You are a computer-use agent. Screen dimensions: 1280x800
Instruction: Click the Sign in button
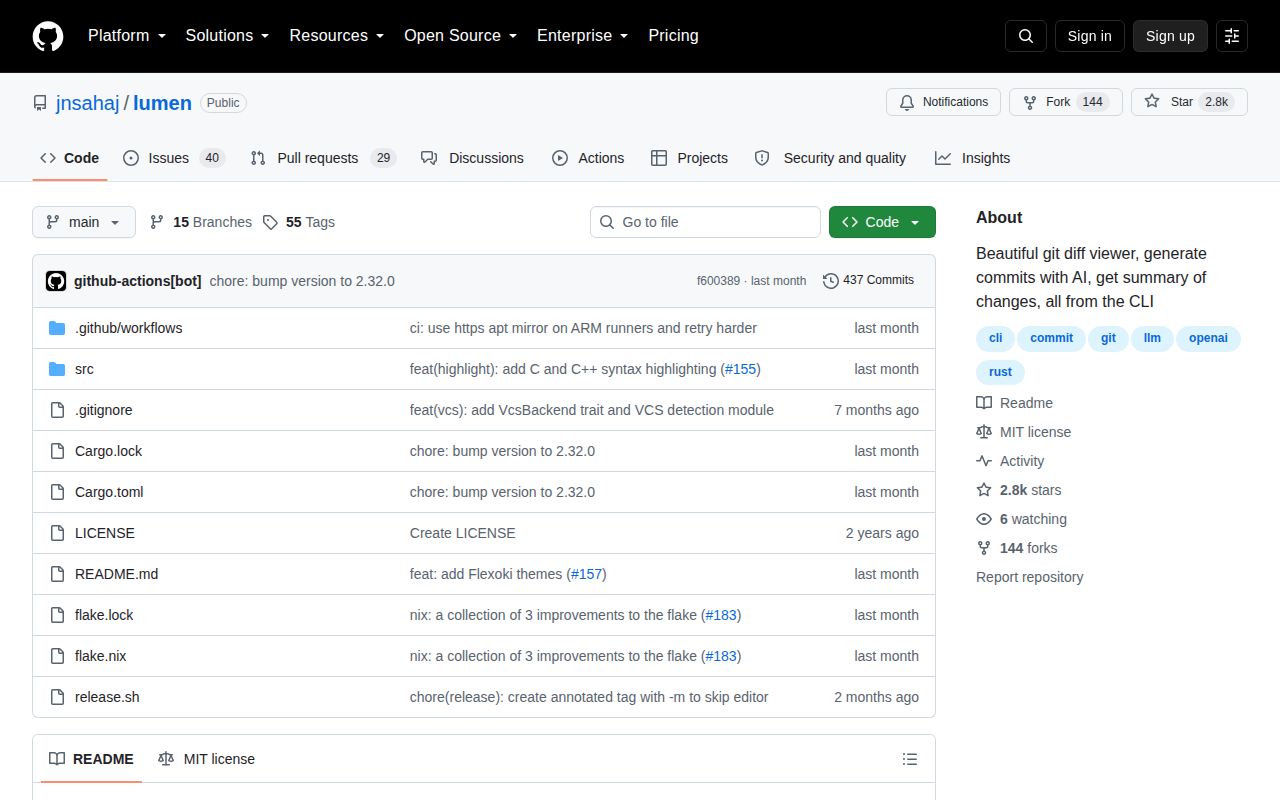point(1089,36)
